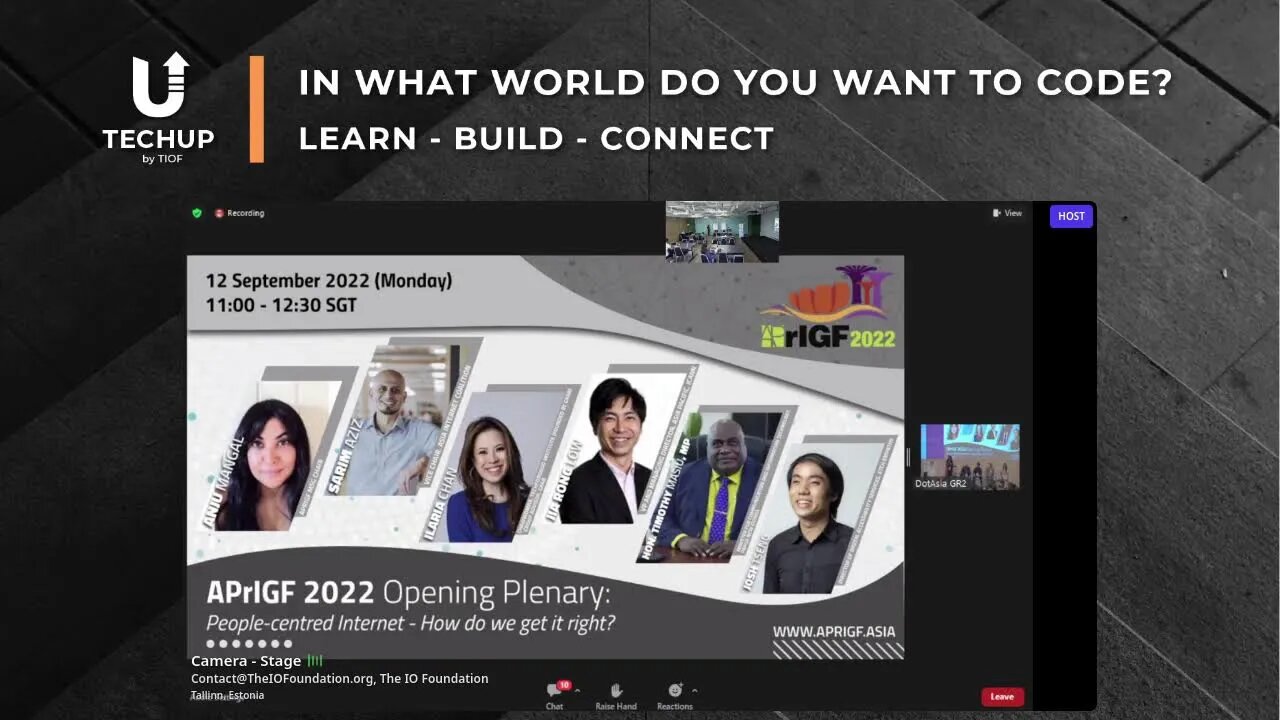Expand the Chat options caret

pos(577,690)
